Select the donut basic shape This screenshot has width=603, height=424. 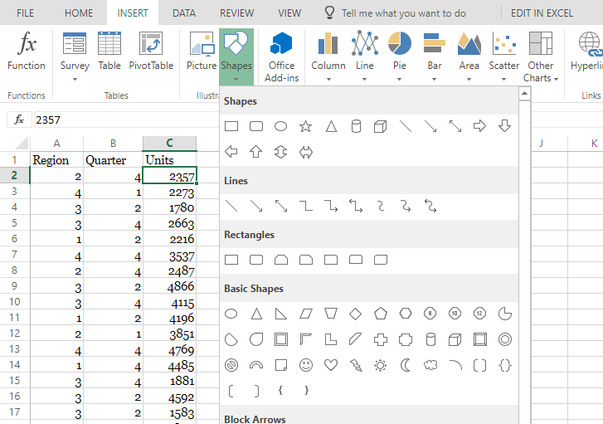pos(505,339)
